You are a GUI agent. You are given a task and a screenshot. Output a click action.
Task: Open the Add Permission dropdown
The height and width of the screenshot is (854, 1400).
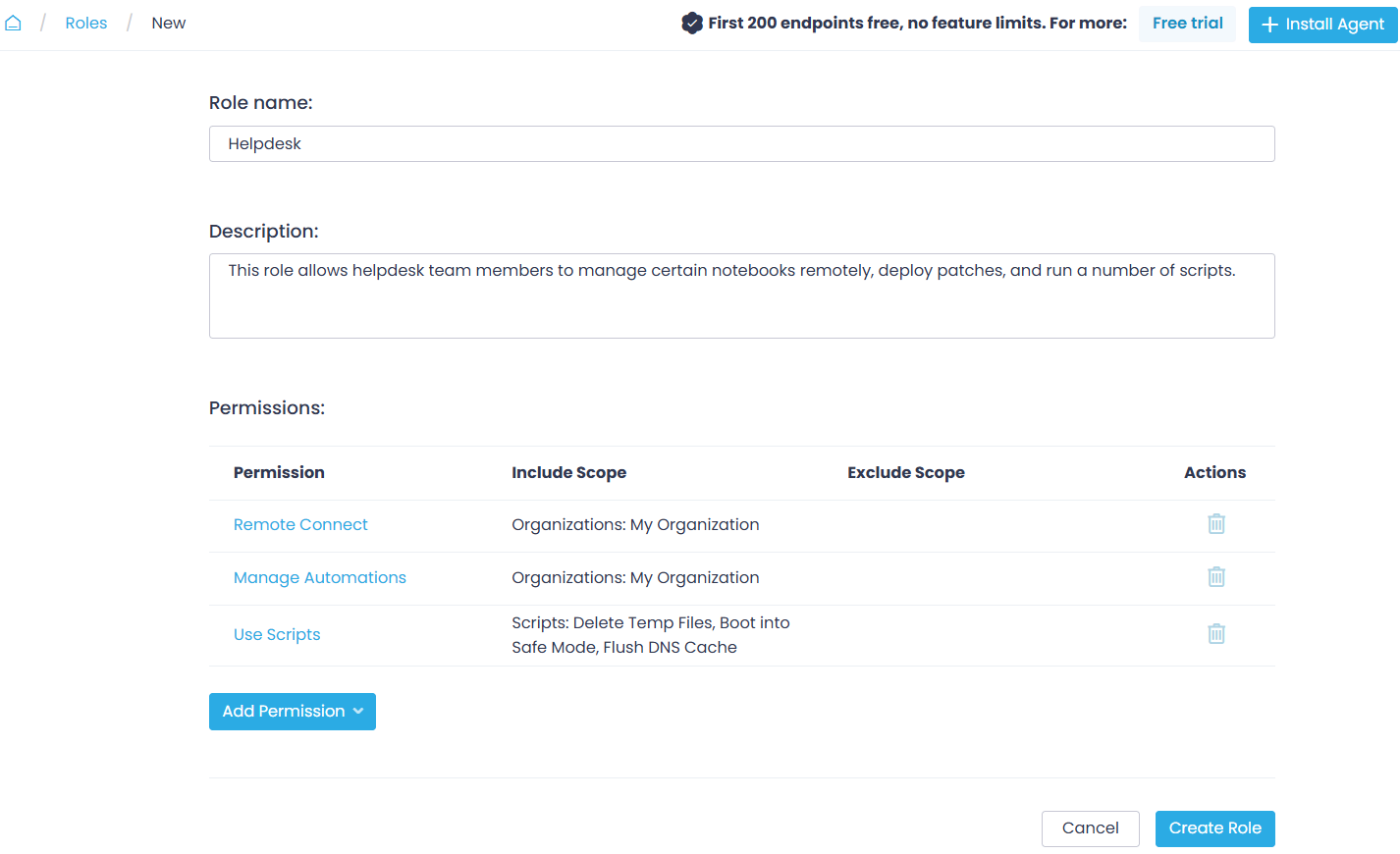coord(292,711)
